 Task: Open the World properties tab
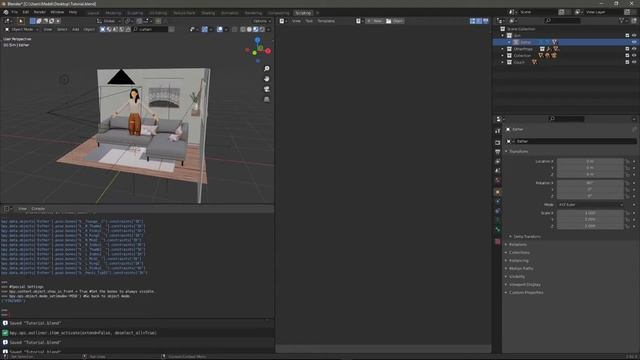pyautogui.click(x=498, y=180)
